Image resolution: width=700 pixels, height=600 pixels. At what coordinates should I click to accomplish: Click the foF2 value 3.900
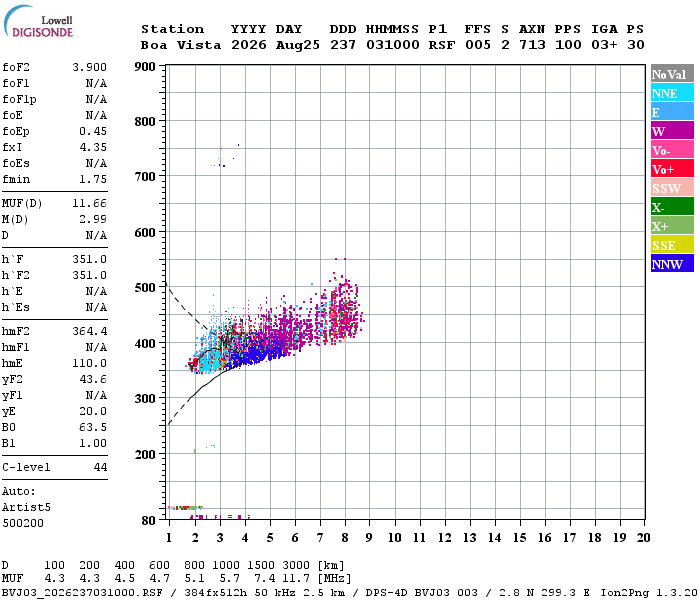(89, 67)
